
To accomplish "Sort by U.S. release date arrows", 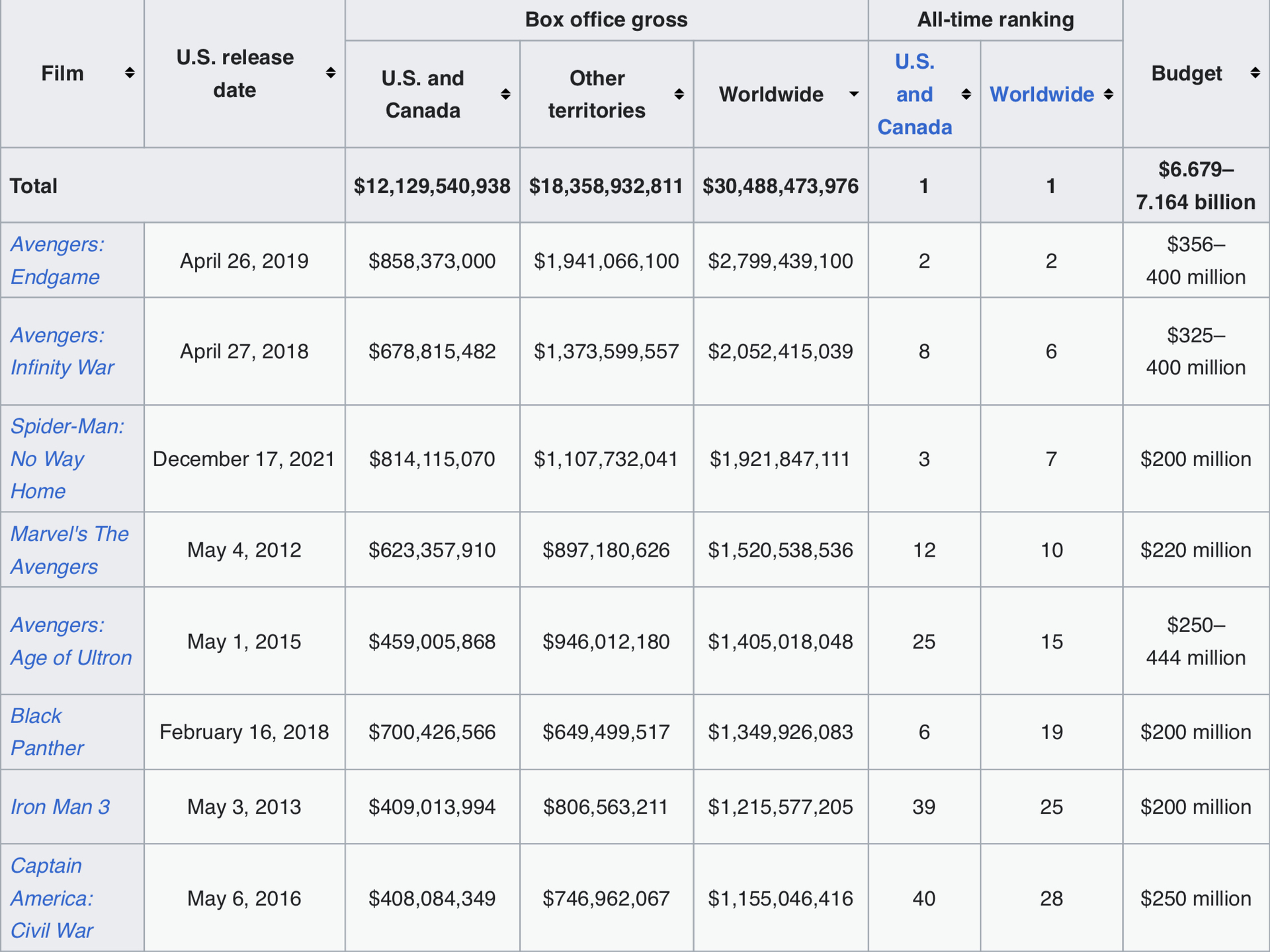I will [331, 73].
